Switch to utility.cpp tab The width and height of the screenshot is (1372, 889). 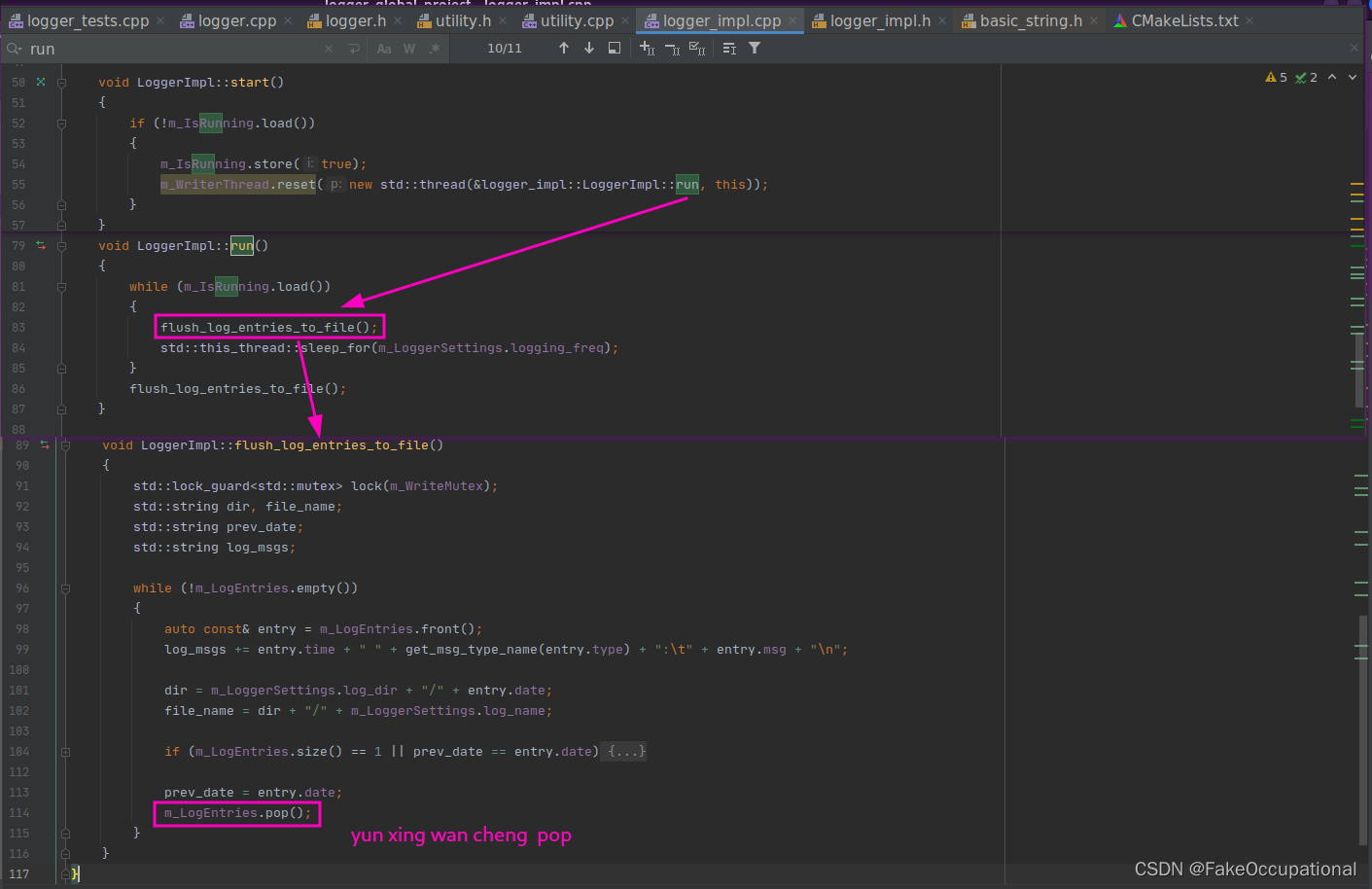(x=577, y=20)
